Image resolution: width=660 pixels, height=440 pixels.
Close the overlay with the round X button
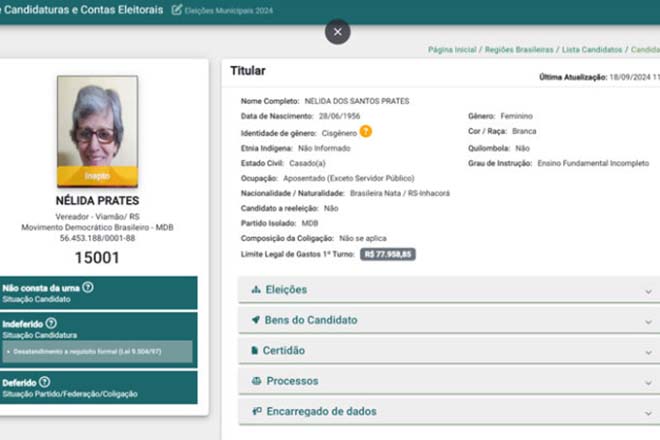coord(338,32)
